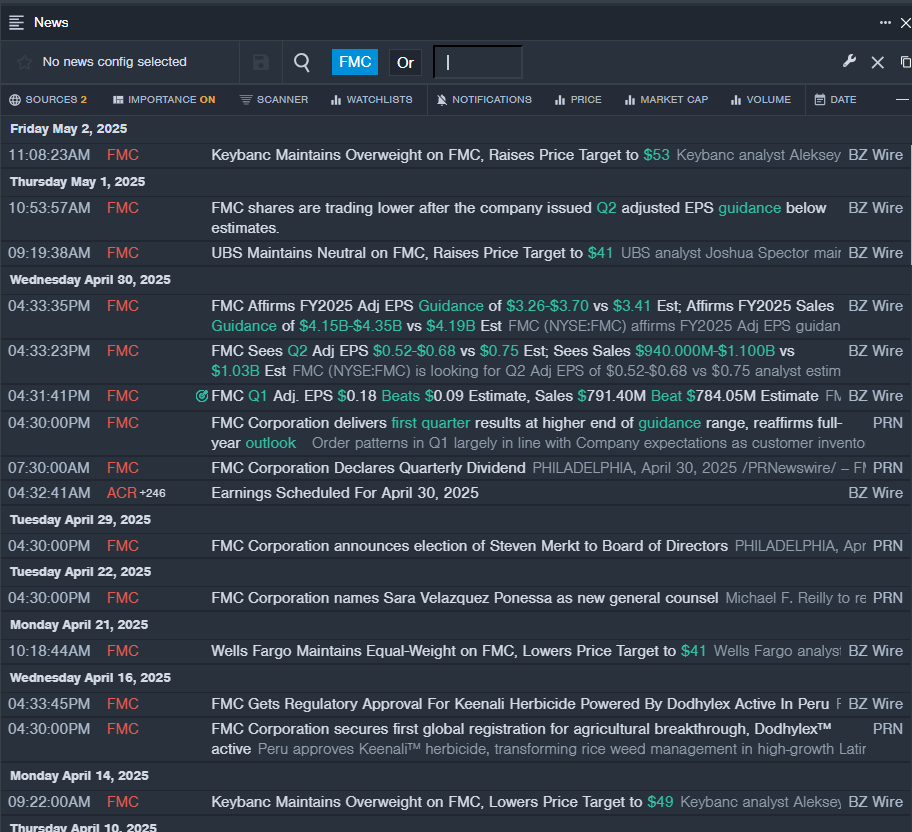The height and width of the screenshot is (832, 912).
Task: Select the FMC search tag
Action: (355, 62)
